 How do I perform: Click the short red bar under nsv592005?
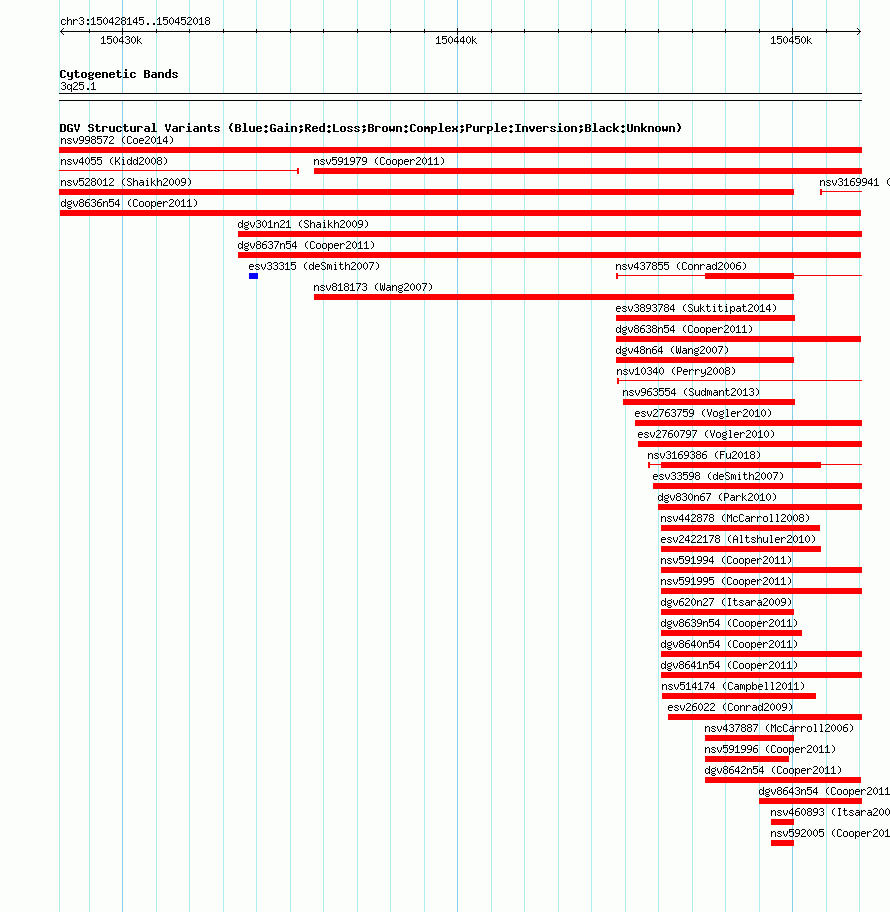(x=782, y=843)
